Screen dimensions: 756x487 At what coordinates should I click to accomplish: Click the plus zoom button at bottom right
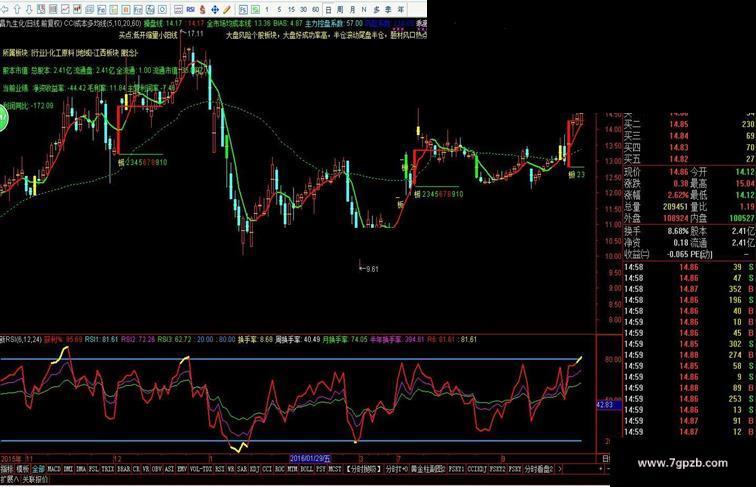(x=601, y=469)
